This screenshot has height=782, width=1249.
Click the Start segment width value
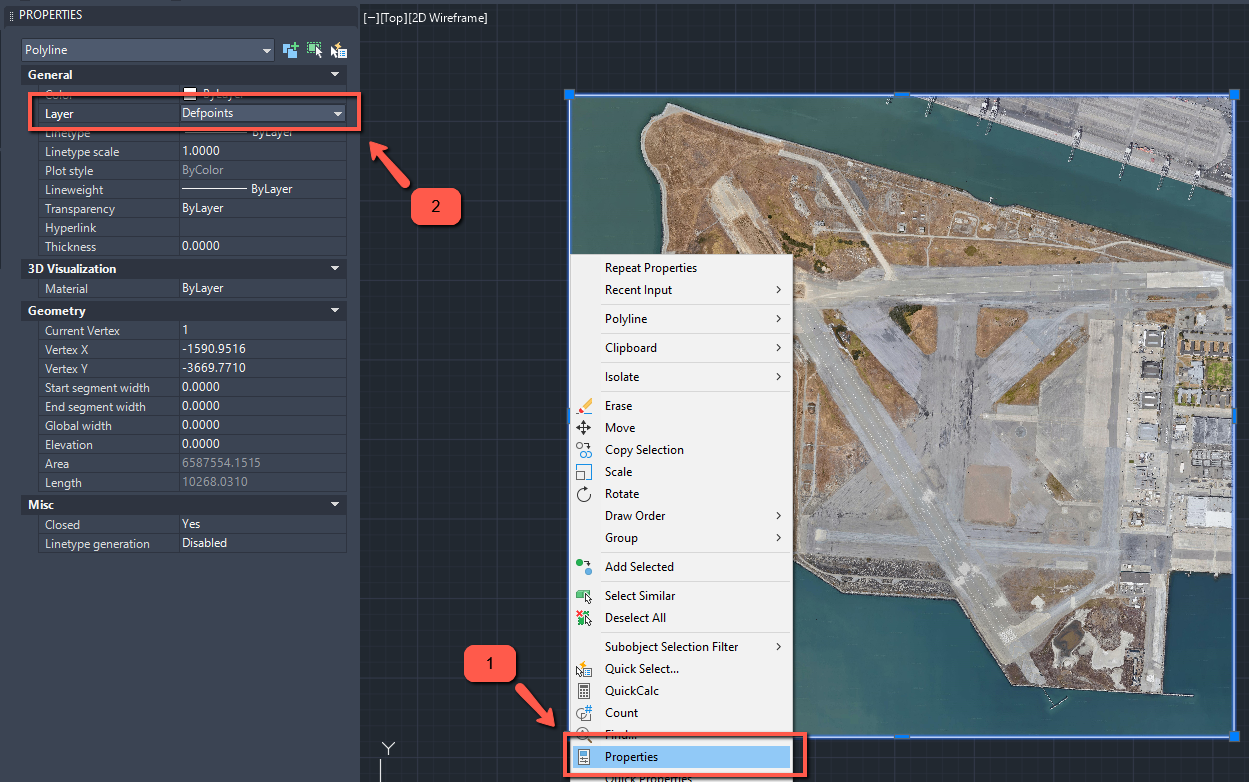click(263, 388)
